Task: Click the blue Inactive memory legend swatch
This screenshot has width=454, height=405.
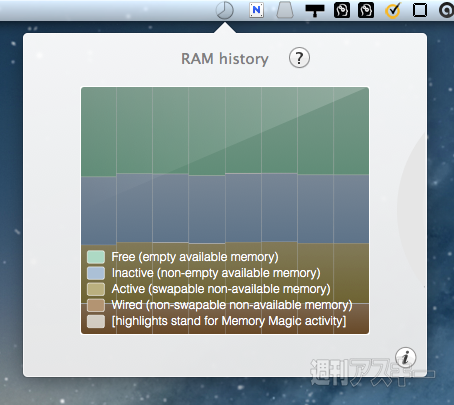Action: coord(96,273)
